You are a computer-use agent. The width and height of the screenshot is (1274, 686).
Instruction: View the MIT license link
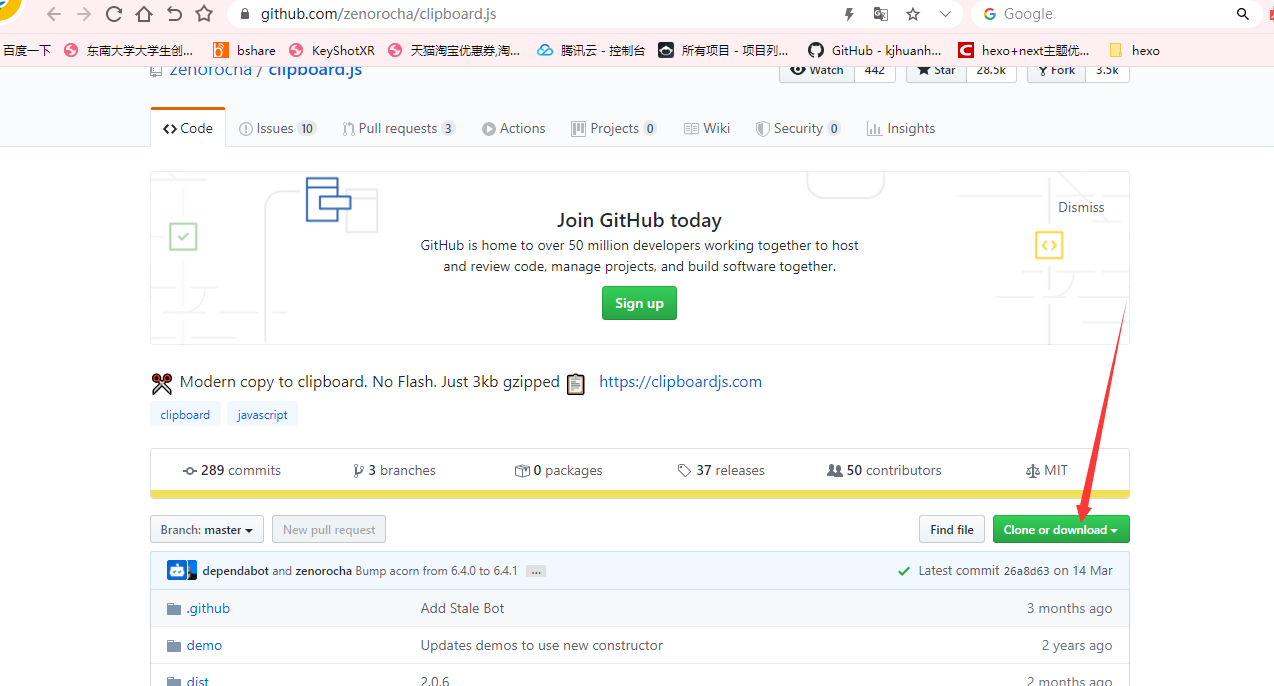pos(1047,470)
